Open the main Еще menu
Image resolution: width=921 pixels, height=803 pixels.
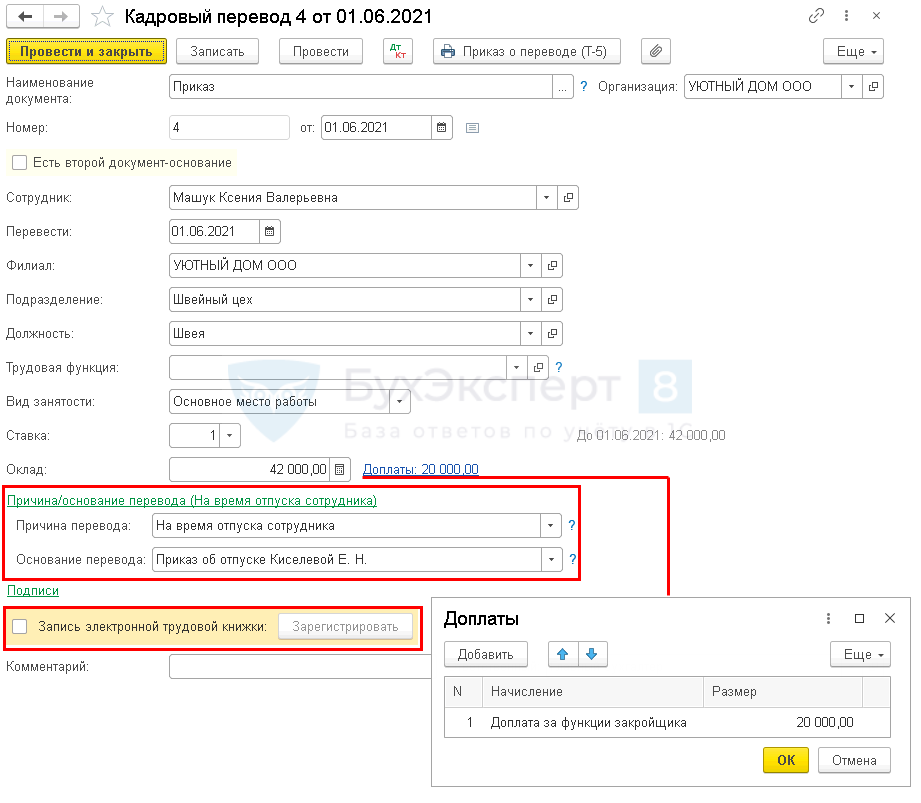coord(853,51)
